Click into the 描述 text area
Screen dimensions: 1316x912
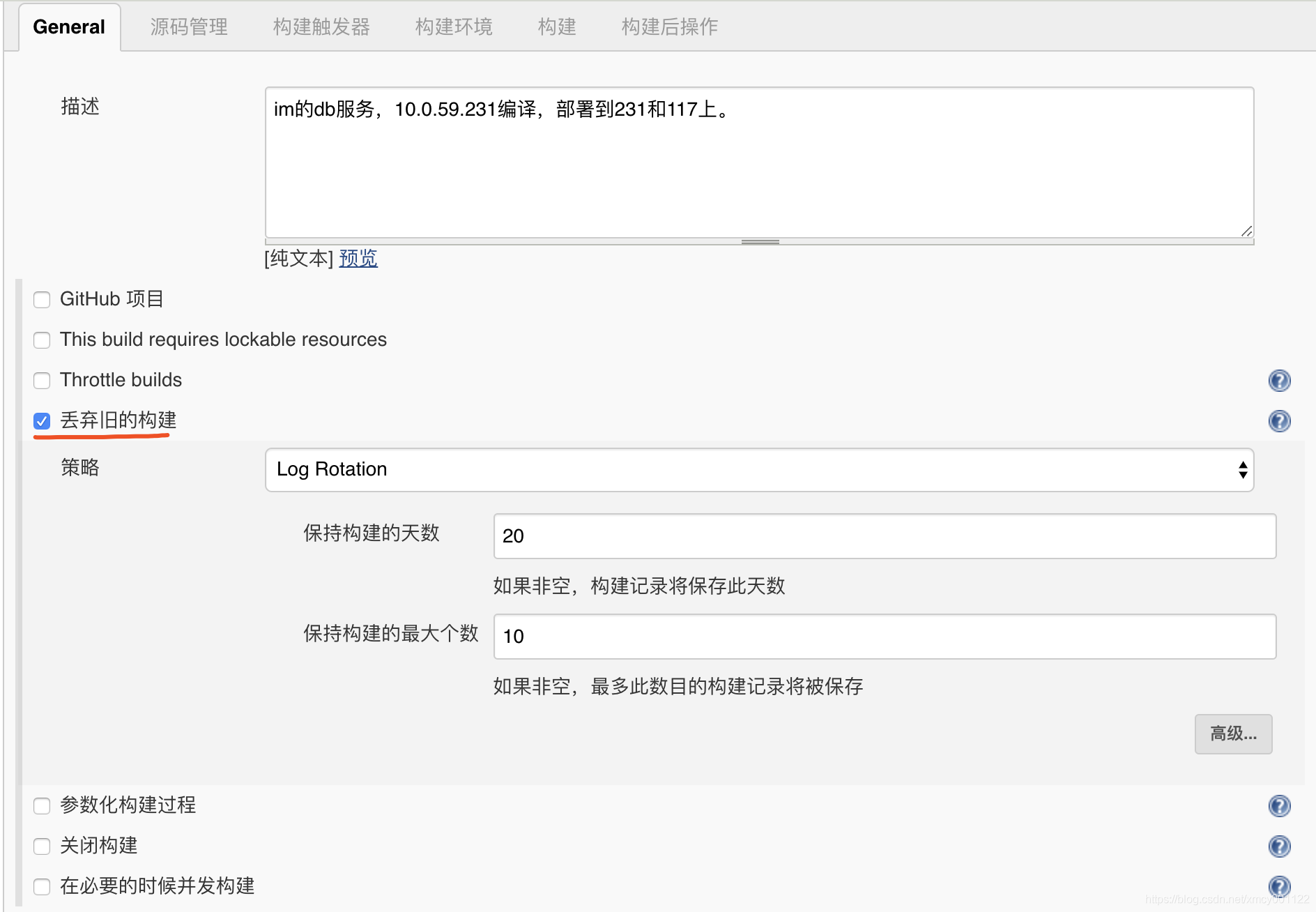(x=759, y=162)
